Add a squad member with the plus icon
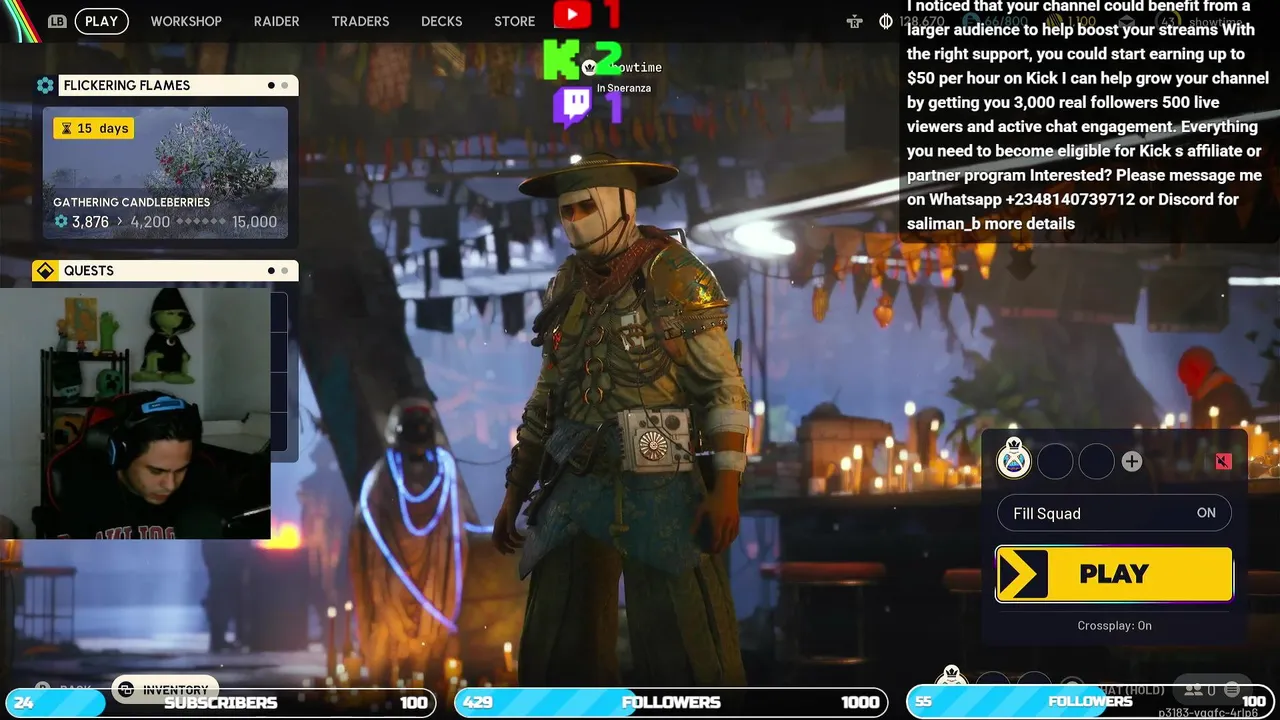Image resolution: width=1280 pixels, height=720 pixels. click(x=1131, y=461)
